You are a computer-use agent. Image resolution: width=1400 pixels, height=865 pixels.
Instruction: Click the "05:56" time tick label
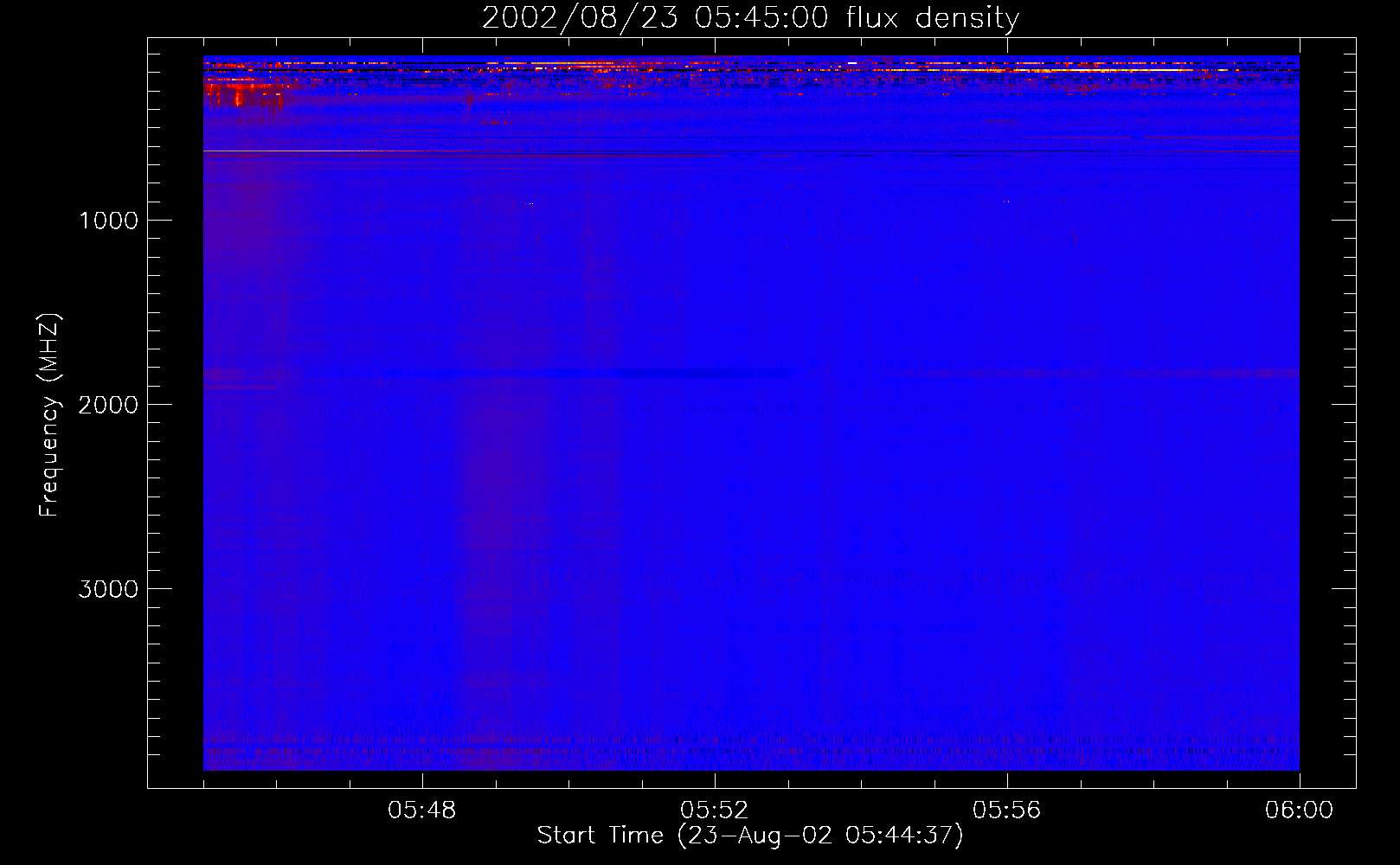tap(1007, 811)
